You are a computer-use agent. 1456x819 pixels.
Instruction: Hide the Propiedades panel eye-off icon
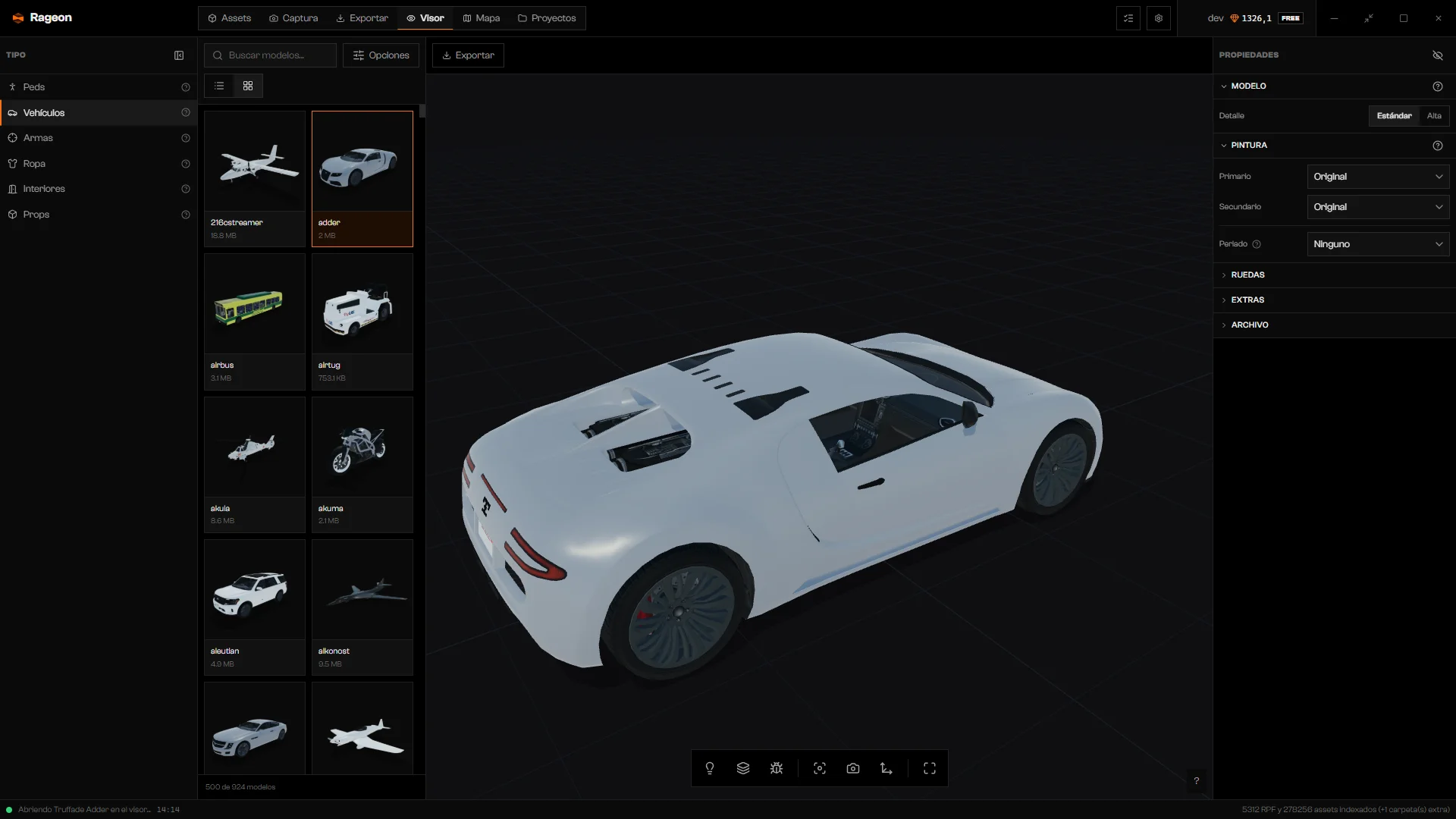pyautogui.click(x=1437, y=55)
